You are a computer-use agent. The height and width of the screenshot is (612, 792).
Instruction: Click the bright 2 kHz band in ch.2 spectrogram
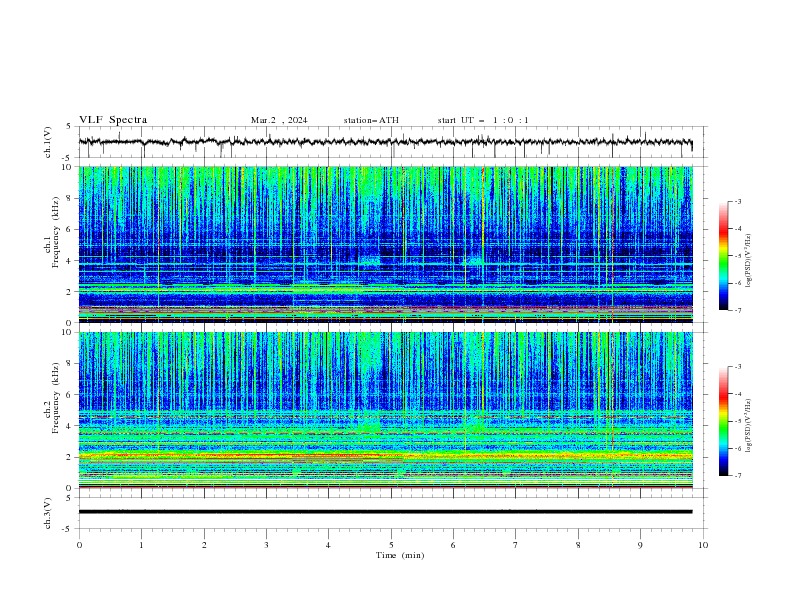click(385, 456)
